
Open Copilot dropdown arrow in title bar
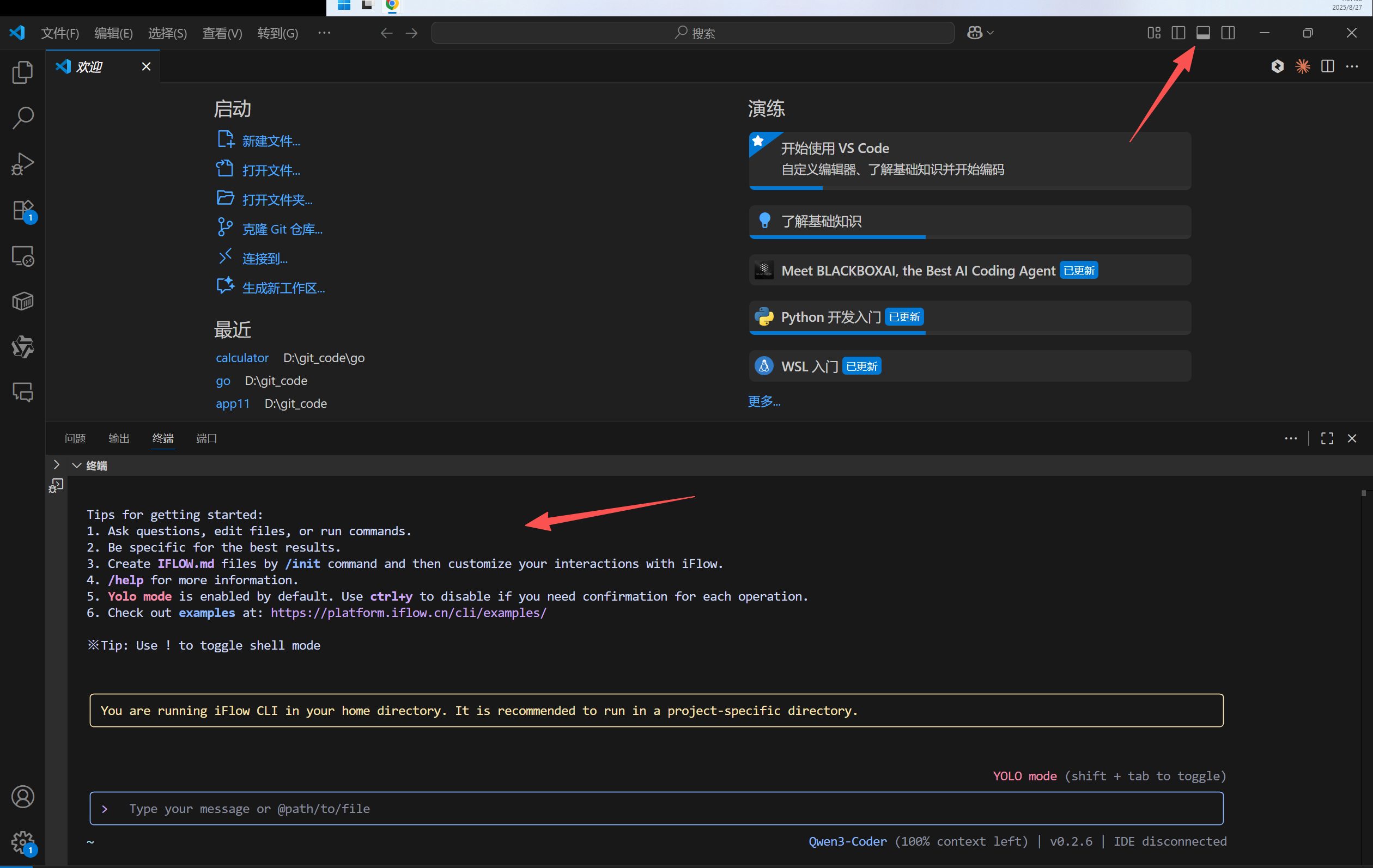click(991, 33)
